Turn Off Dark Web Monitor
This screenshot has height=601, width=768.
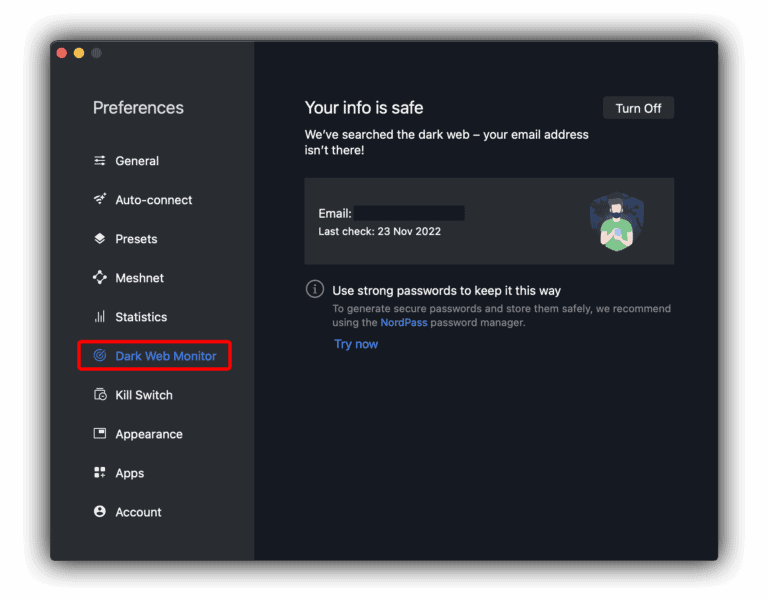[x=638, y=108]
